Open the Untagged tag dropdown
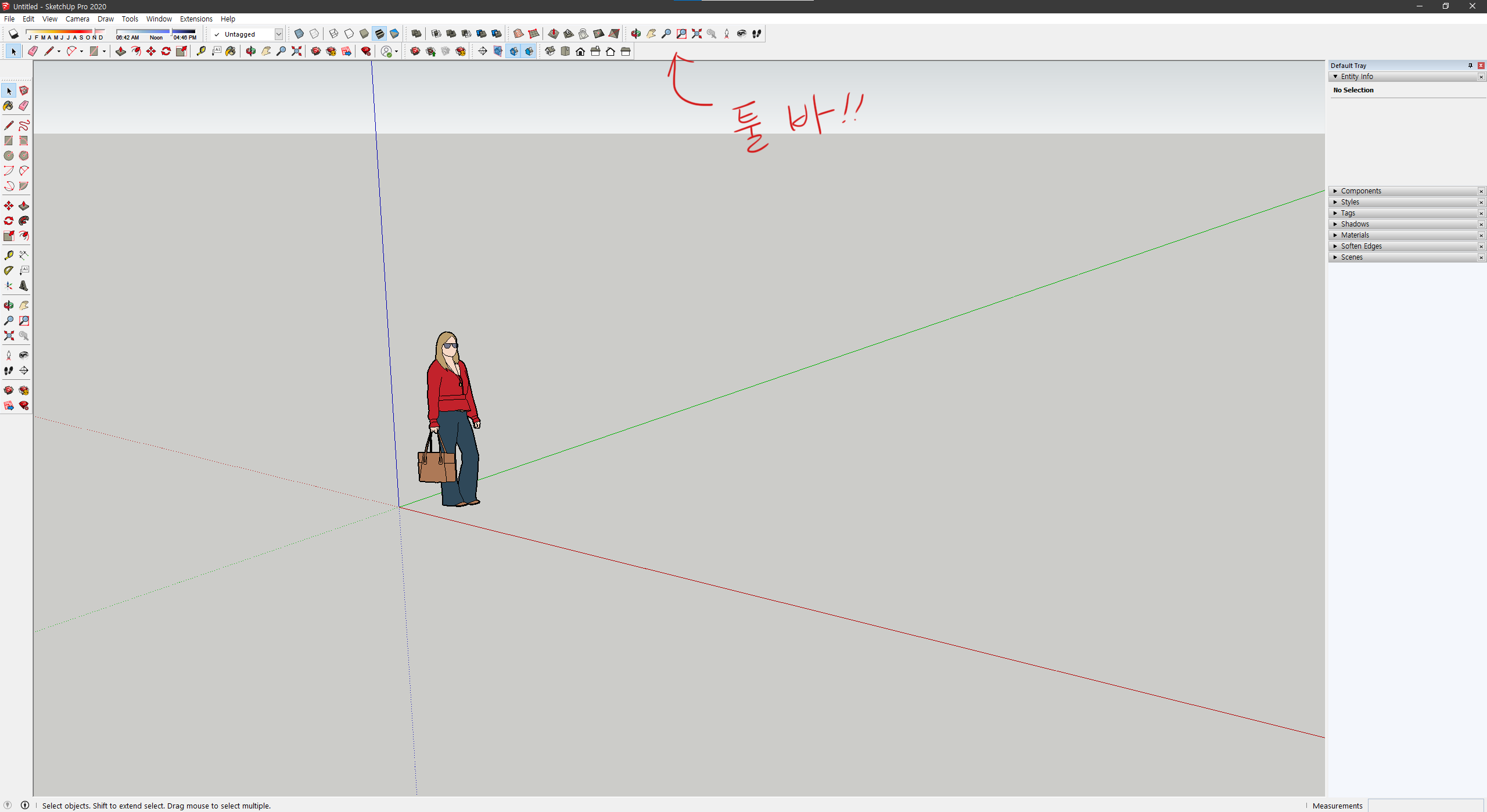1487x812 pixels. tap(279, 34)
